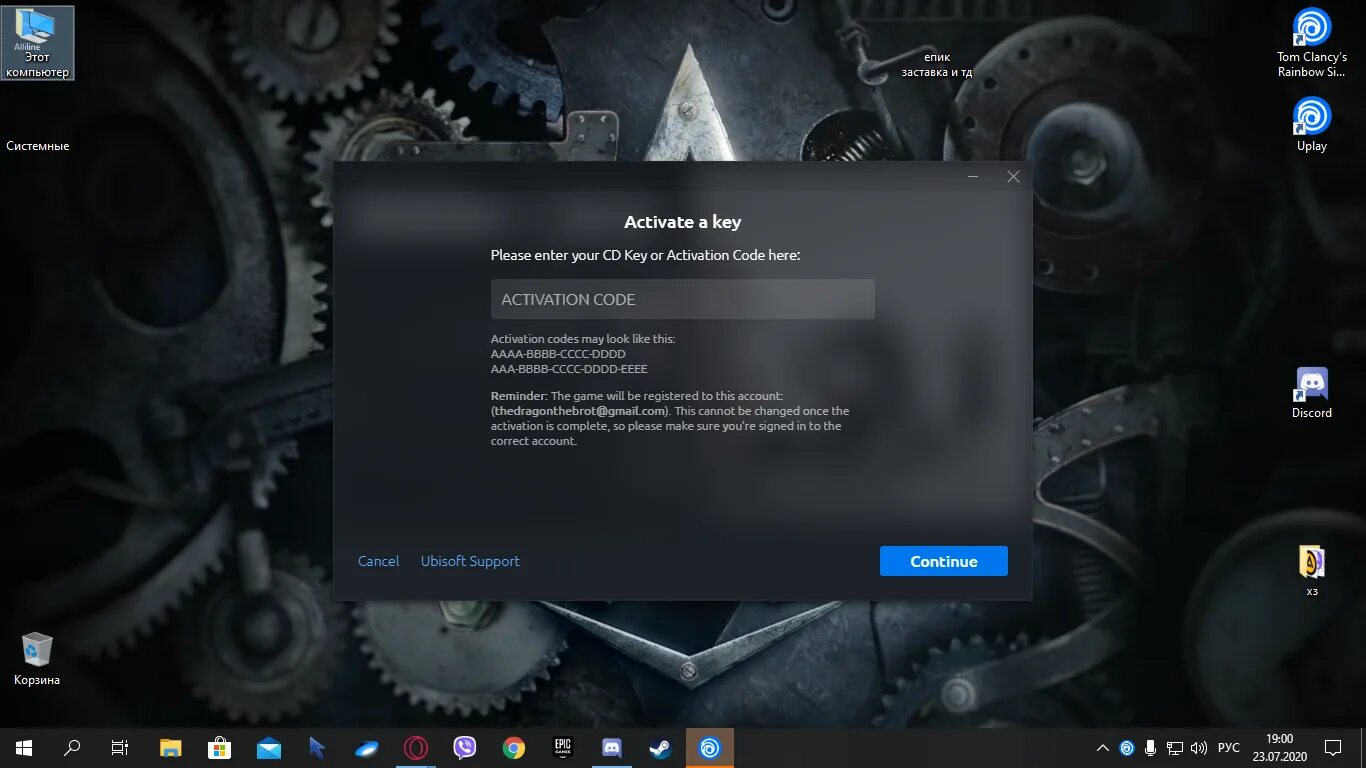The height and width of the screenshot is (768, 1366).
Task: Click the AAA-BBBB-CCCC-DDDD-EEEE example code
Action: click(569, 369)
